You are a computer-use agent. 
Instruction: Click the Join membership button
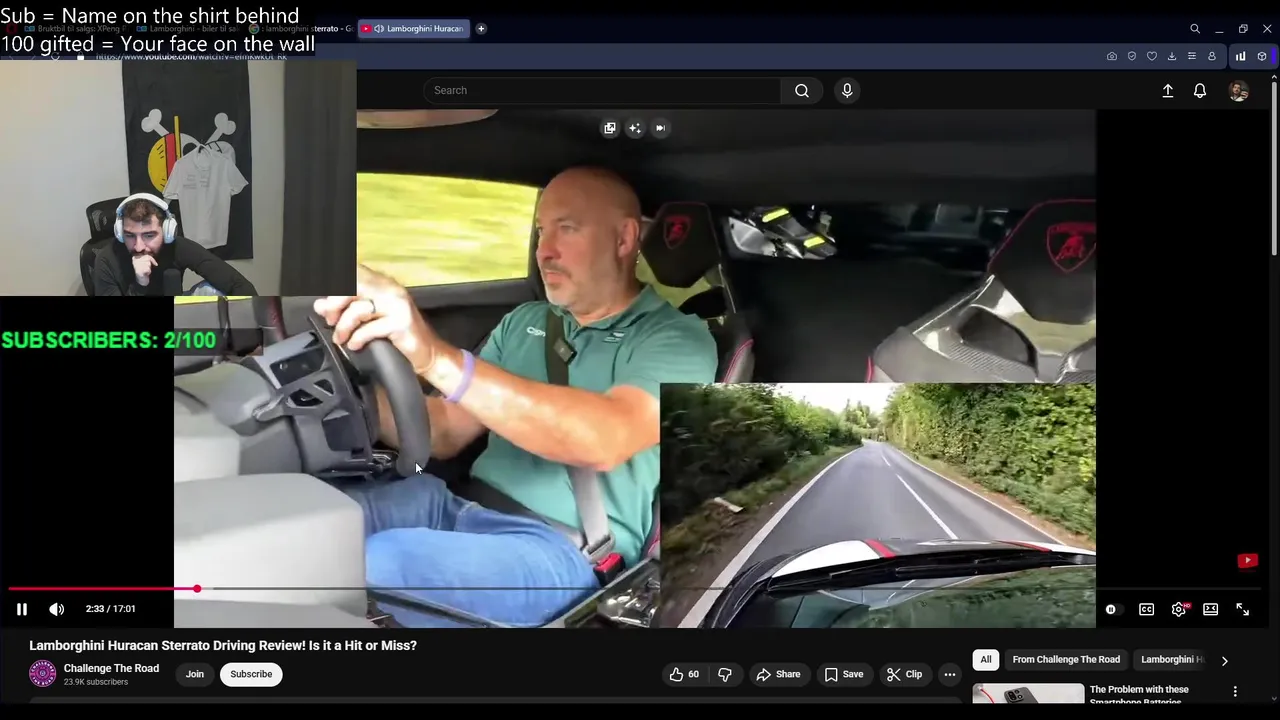[195, 674]
